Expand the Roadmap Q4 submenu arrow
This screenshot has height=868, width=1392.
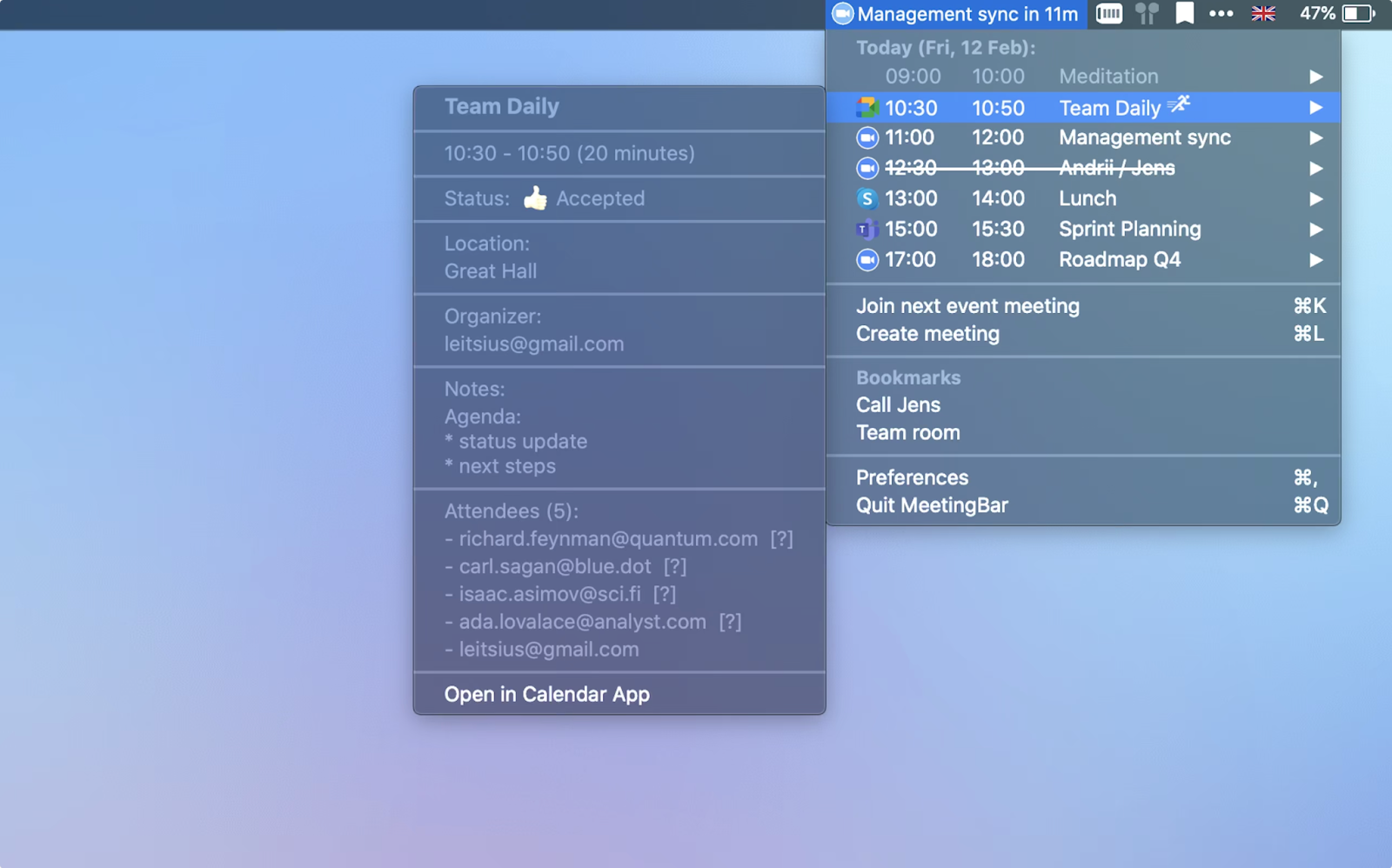[1316, 260]
